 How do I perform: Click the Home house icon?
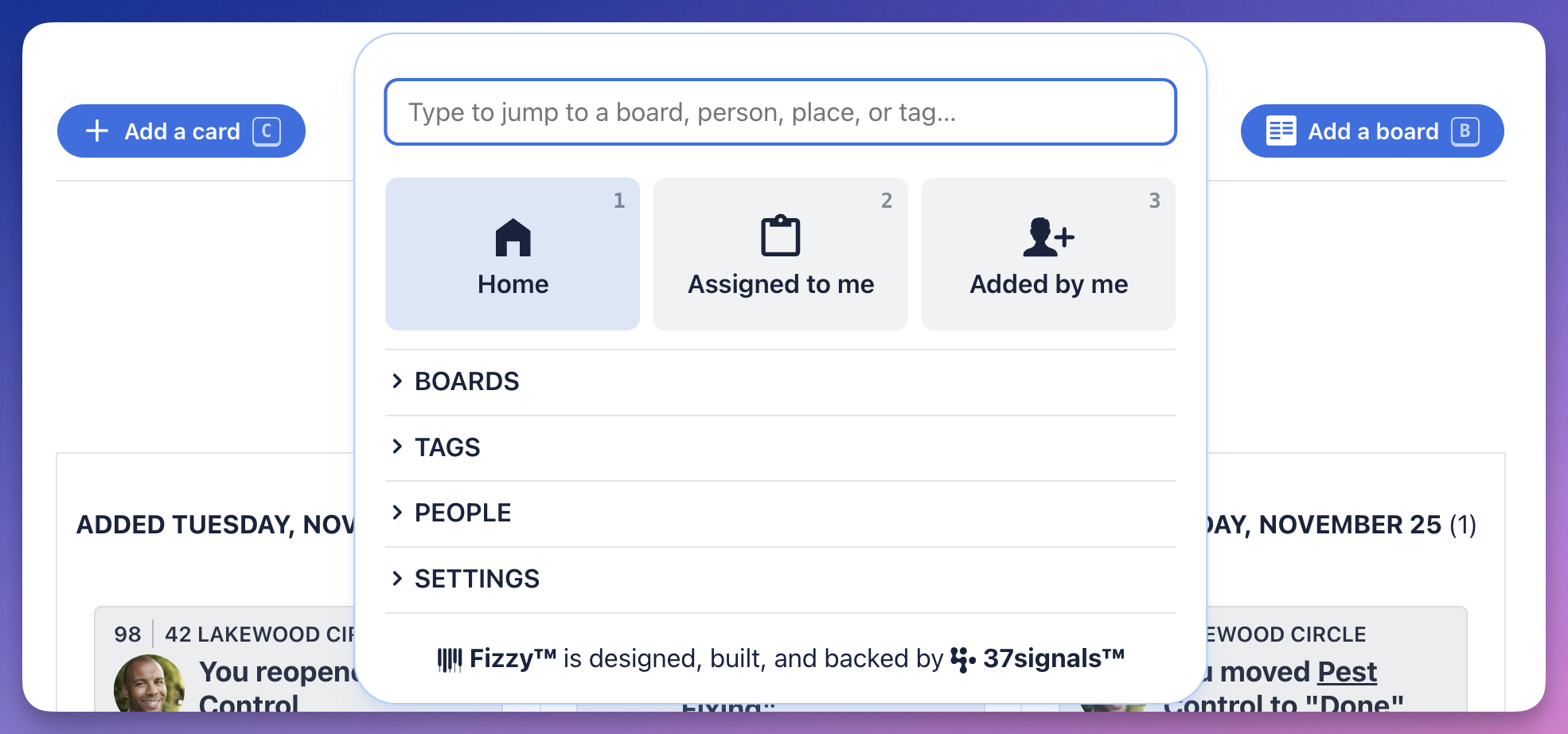coord(512,236)
